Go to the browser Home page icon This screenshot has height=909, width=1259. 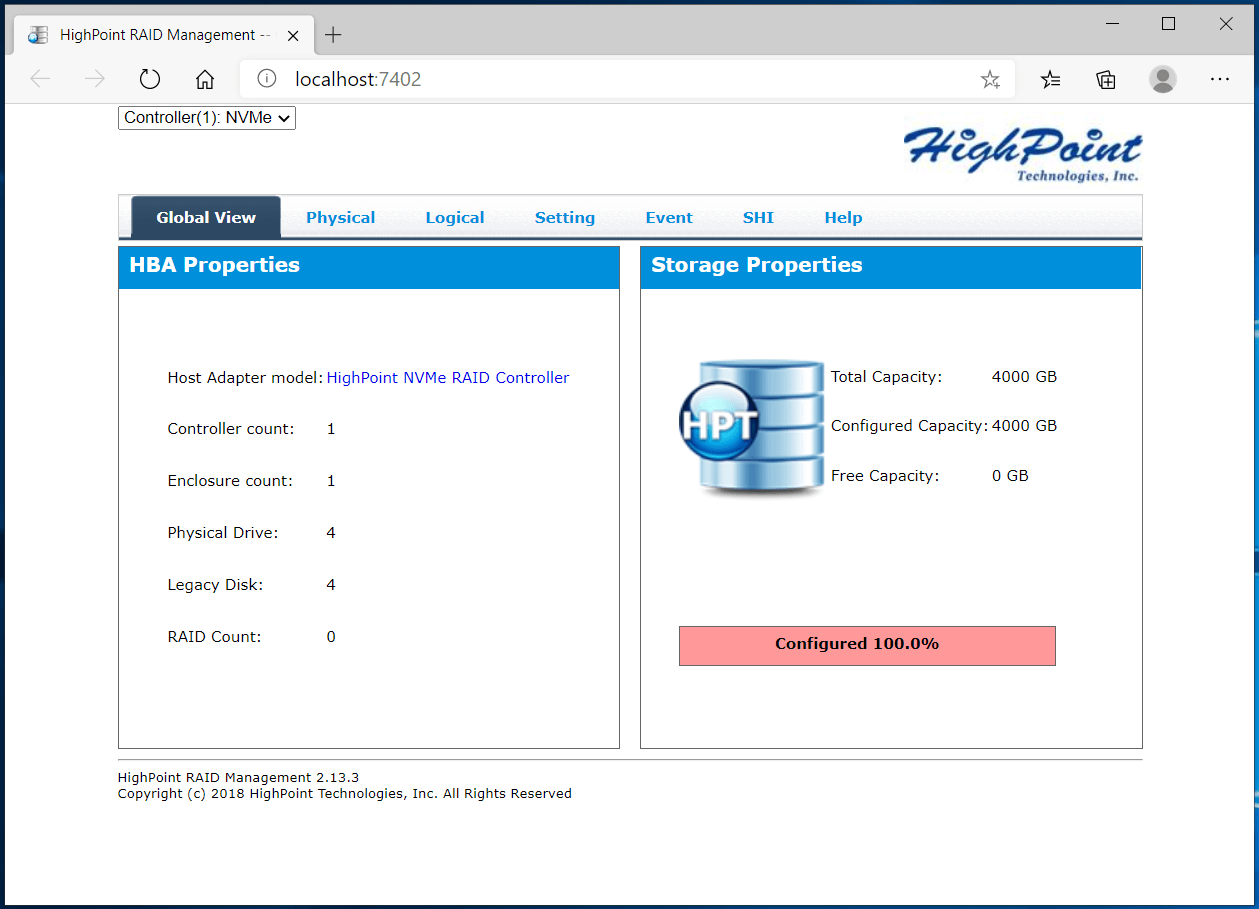point(205,79)
